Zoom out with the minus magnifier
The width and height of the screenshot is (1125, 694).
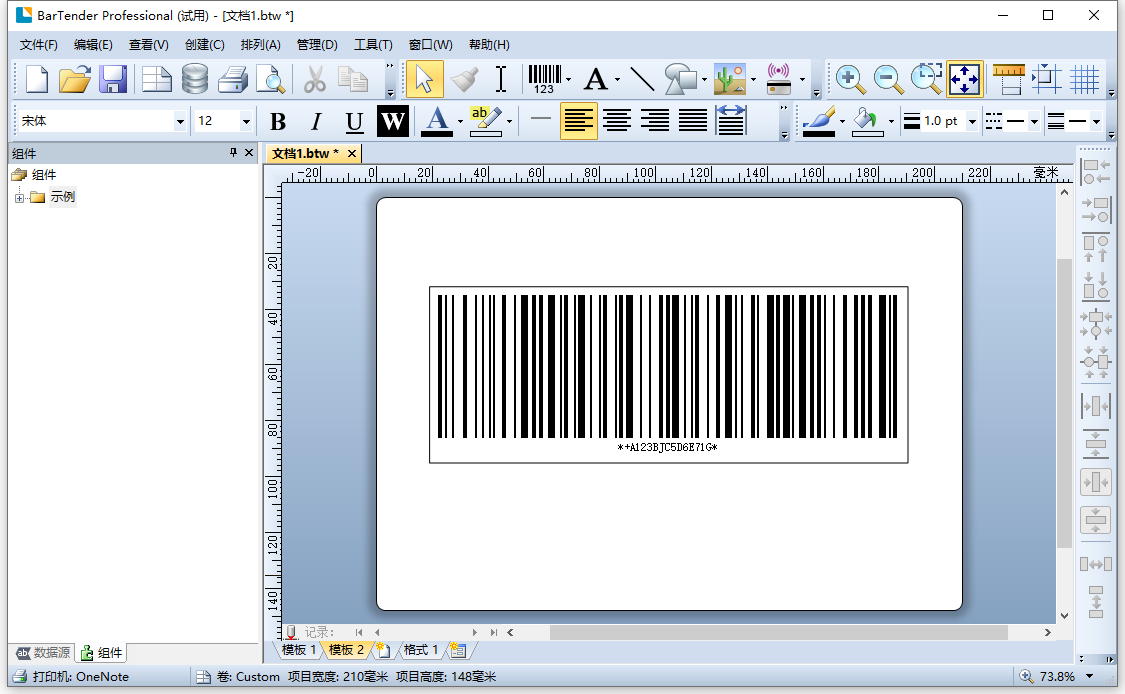pos(888,79)
